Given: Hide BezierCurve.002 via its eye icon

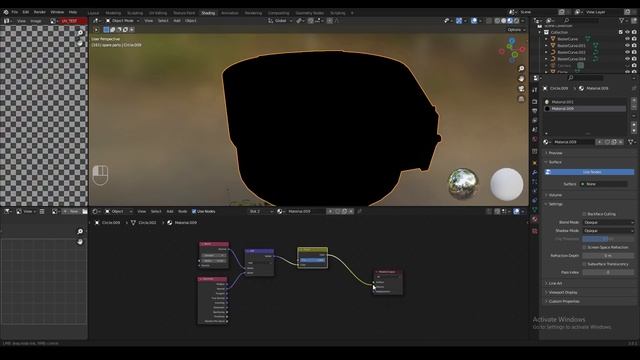Looking at the screenshot, I should point(627,52).
